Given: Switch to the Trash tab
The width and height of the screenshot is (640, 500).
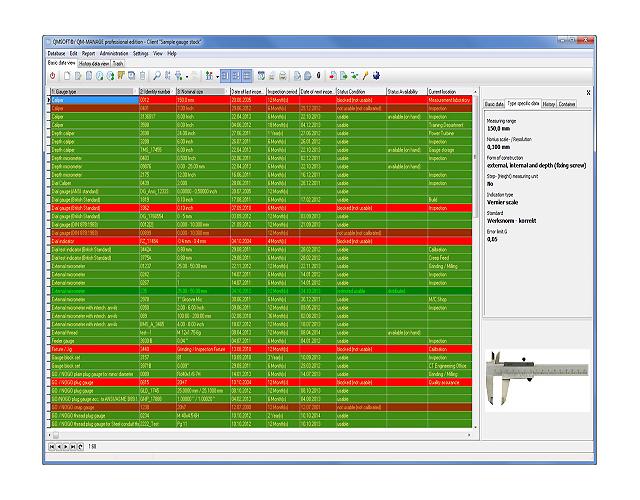Looking at the screenshot, I should click(118, 64).
